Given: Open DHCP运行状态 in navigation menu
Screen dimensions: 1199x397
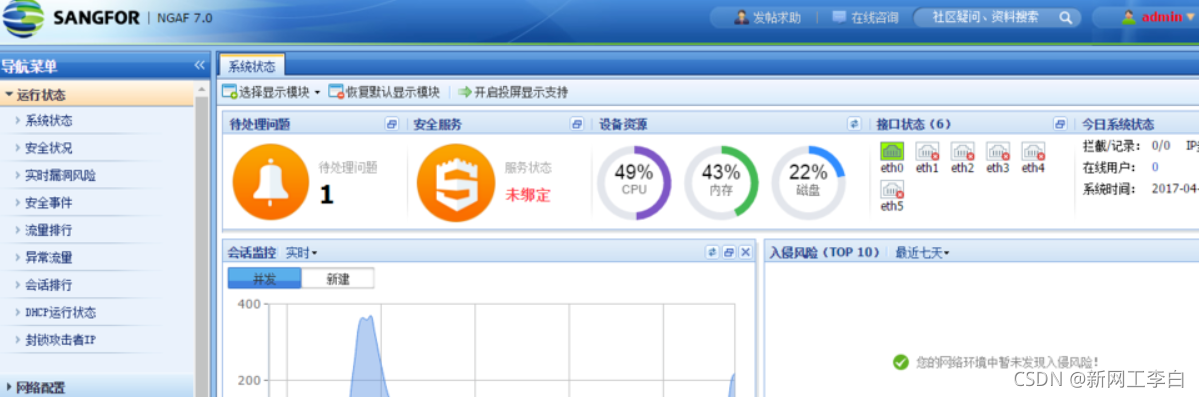Looking at the screenshot, I should click(60, 312).
